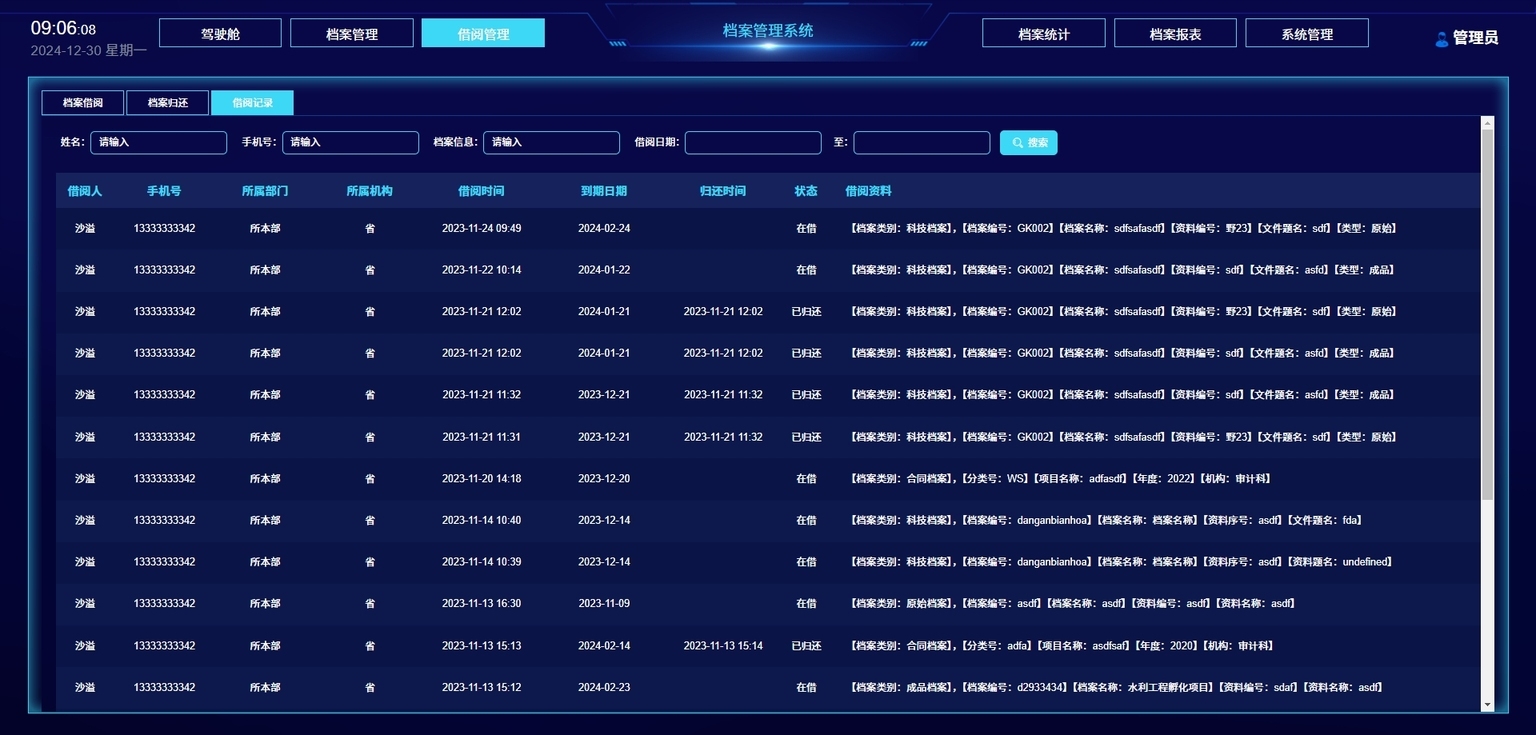Open the 档案统计 menu
The height and width of the screenshot is (735, 1536).
coord(1044,33)
